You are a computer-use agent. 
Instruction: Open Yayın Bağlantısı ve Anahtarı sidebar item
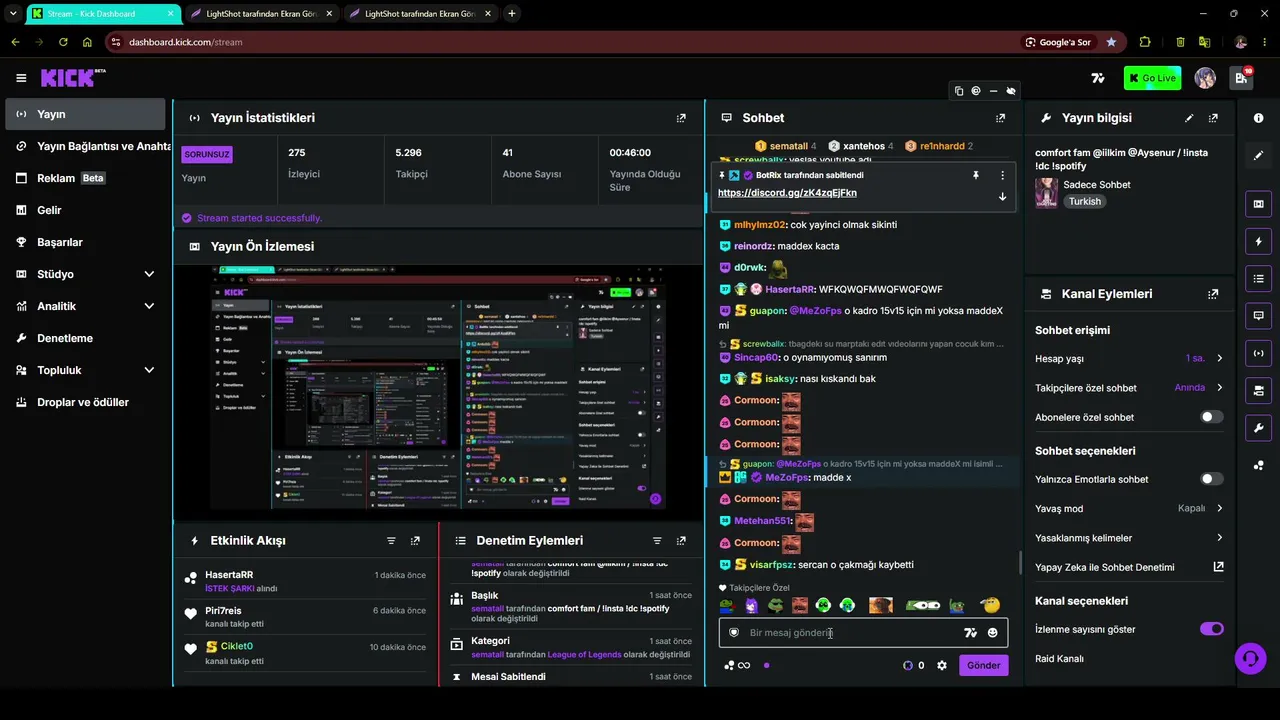tap(85, 146)
